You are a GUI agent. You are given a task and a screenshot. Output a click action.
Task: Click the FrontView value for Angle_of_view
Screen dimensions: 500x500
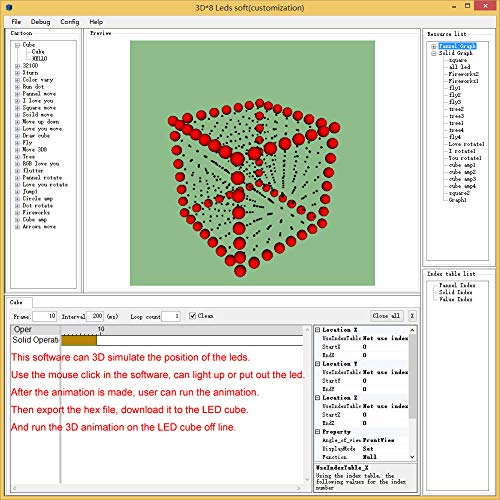coord(378,440)
